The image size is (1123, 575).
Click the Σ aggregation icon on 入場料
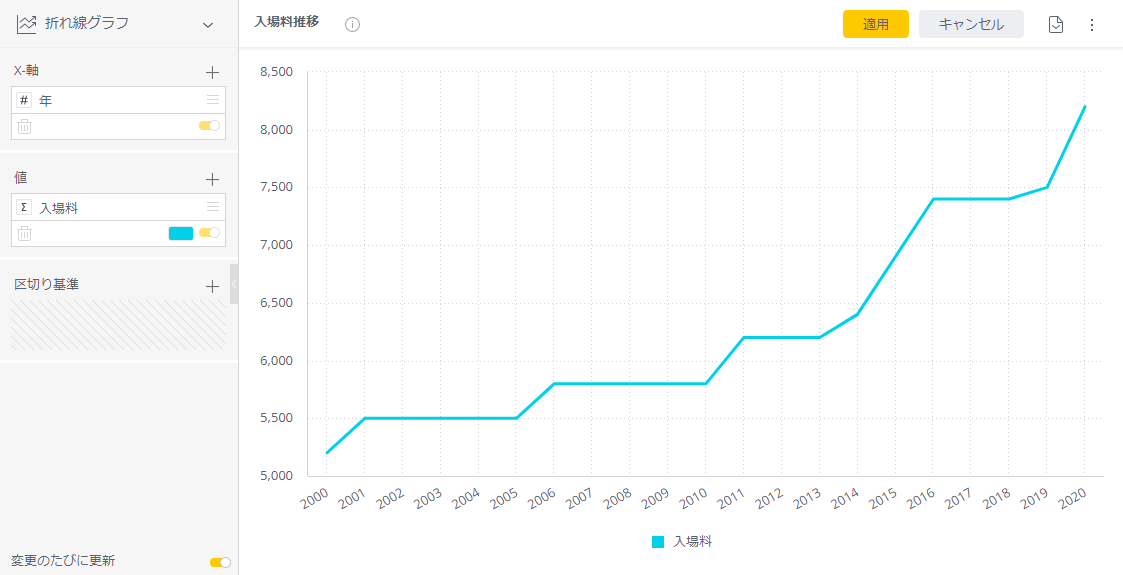pyautogui.click(x=25, y=207)
